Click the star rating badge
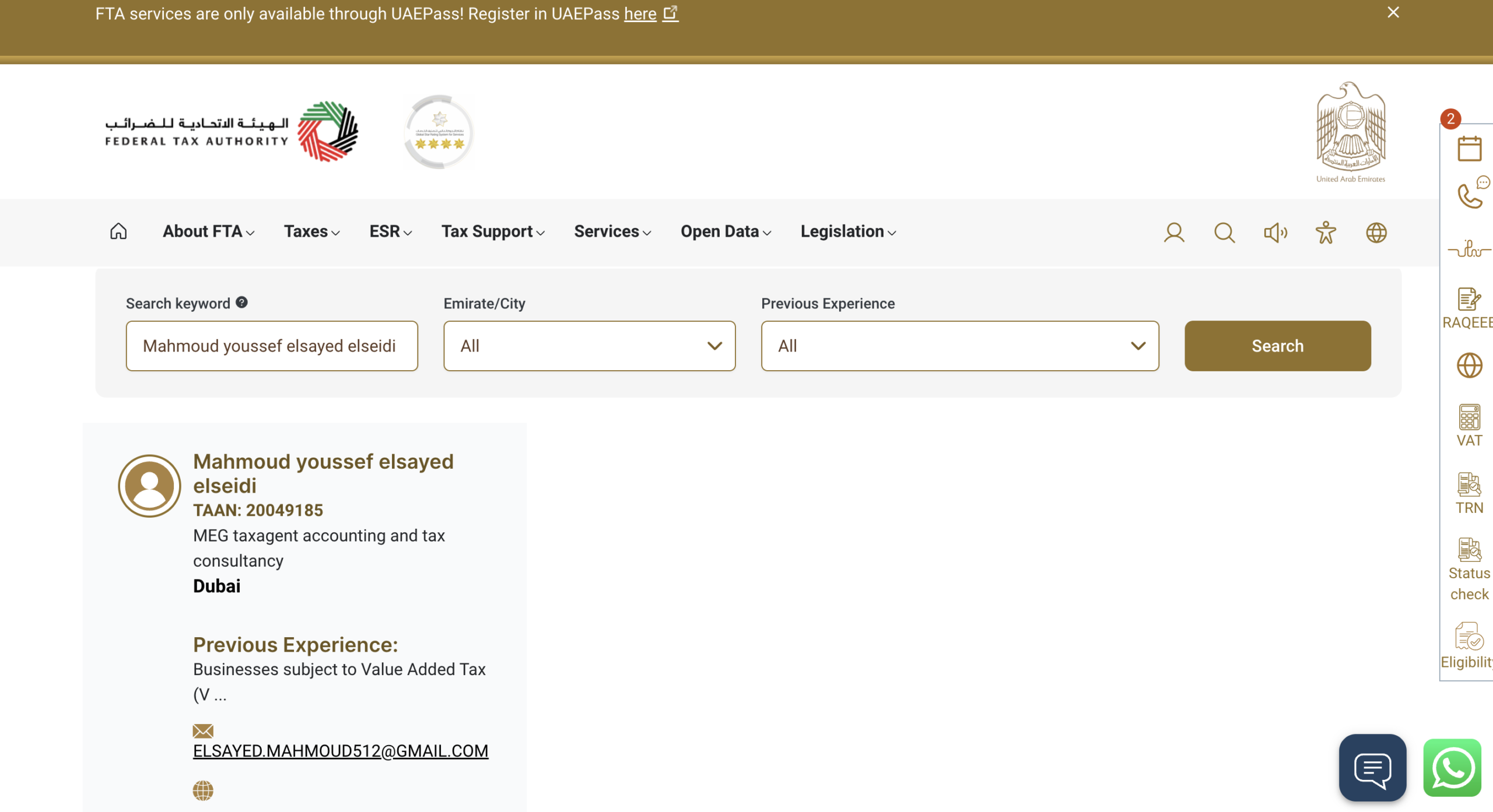 [439, 132]
